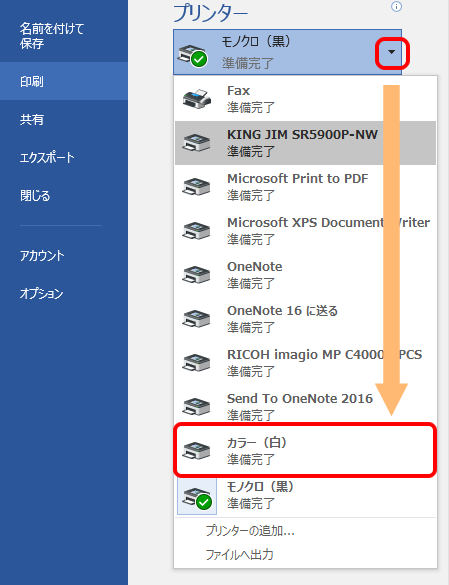Click the RICOH imagio MP printer icon

(x=196, y=363)
